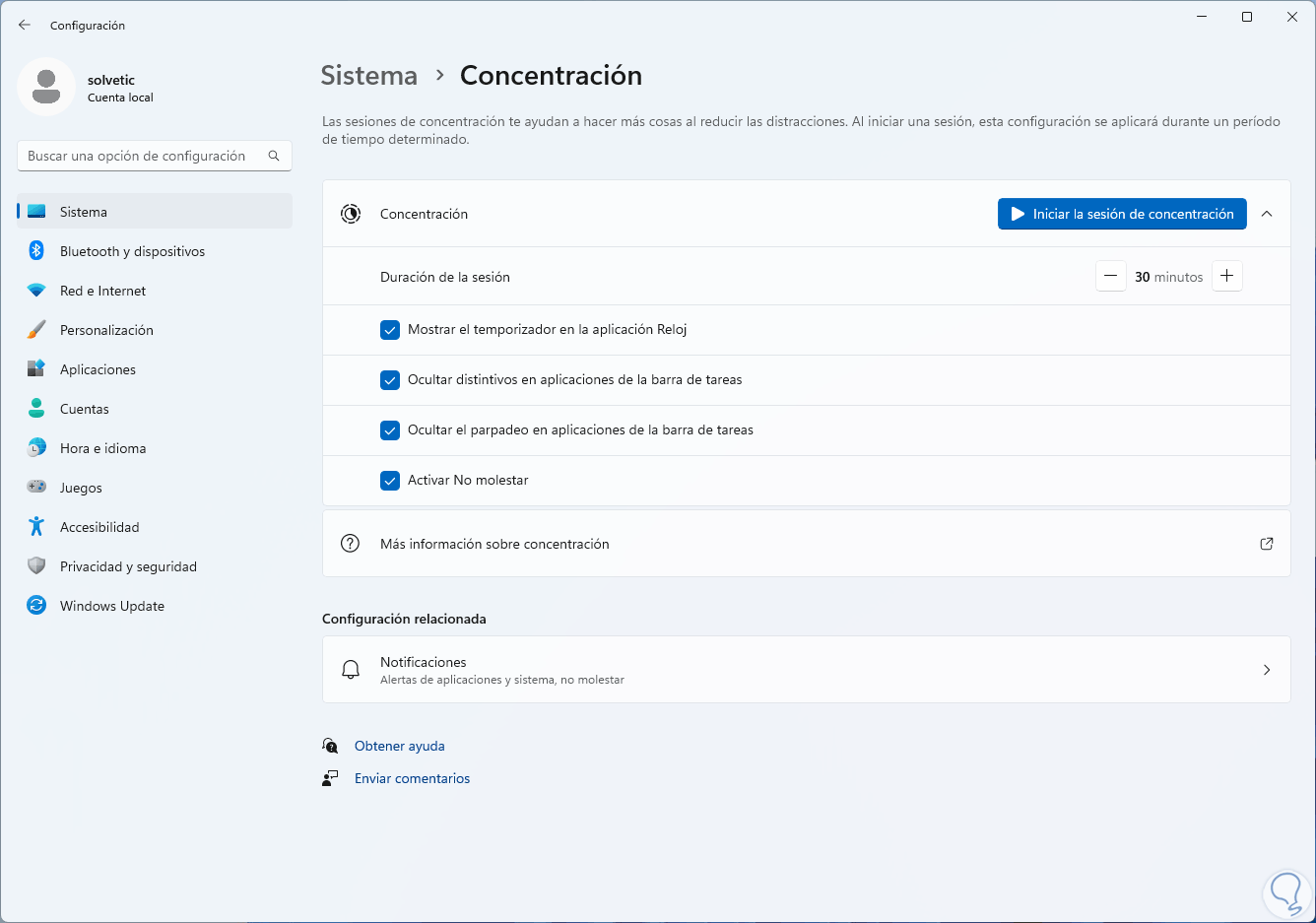Click the search magnifier icon
Screen dimensions: 1316x923
tap(274, 156)
